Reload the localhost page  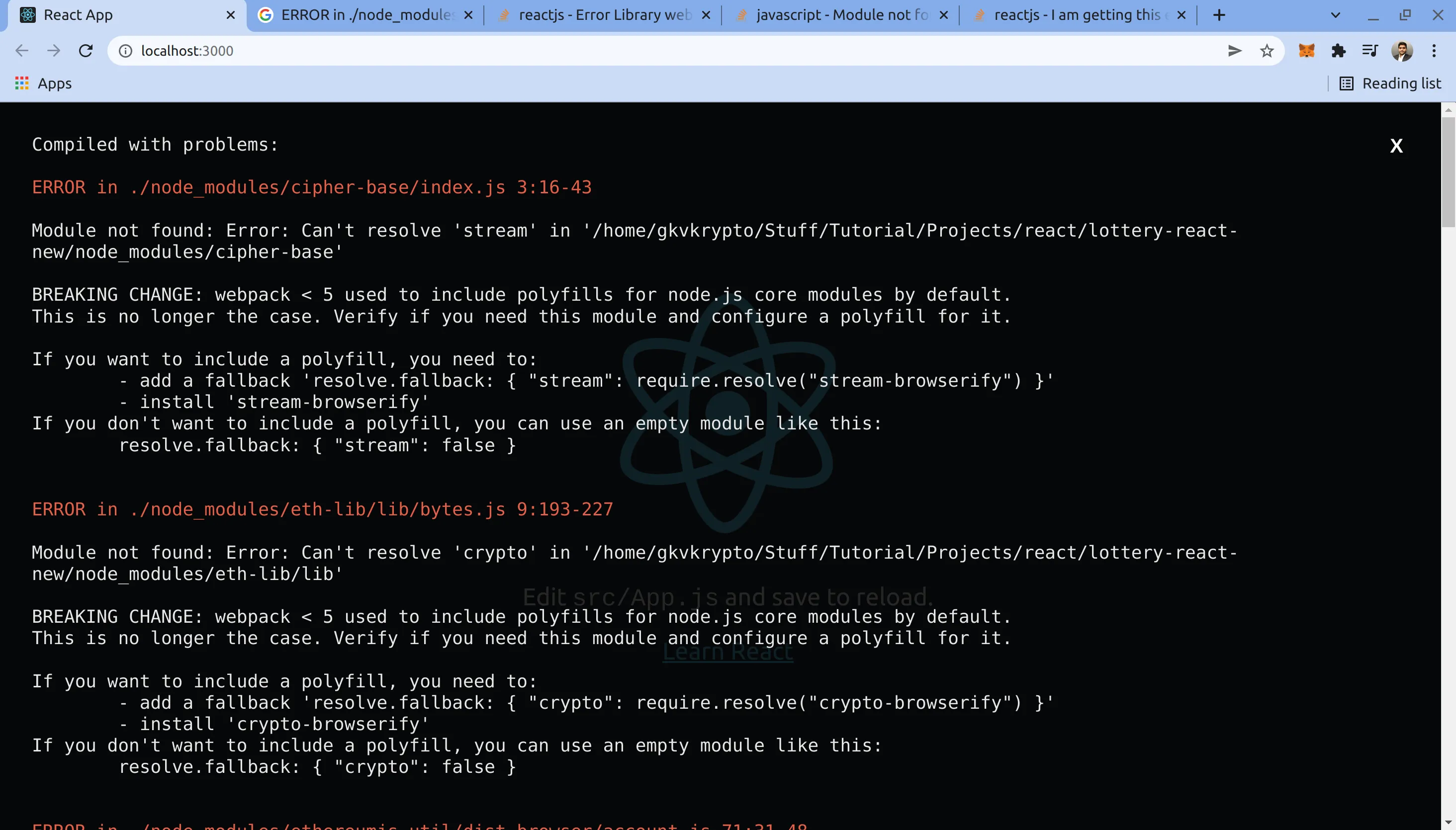point(86,51)
